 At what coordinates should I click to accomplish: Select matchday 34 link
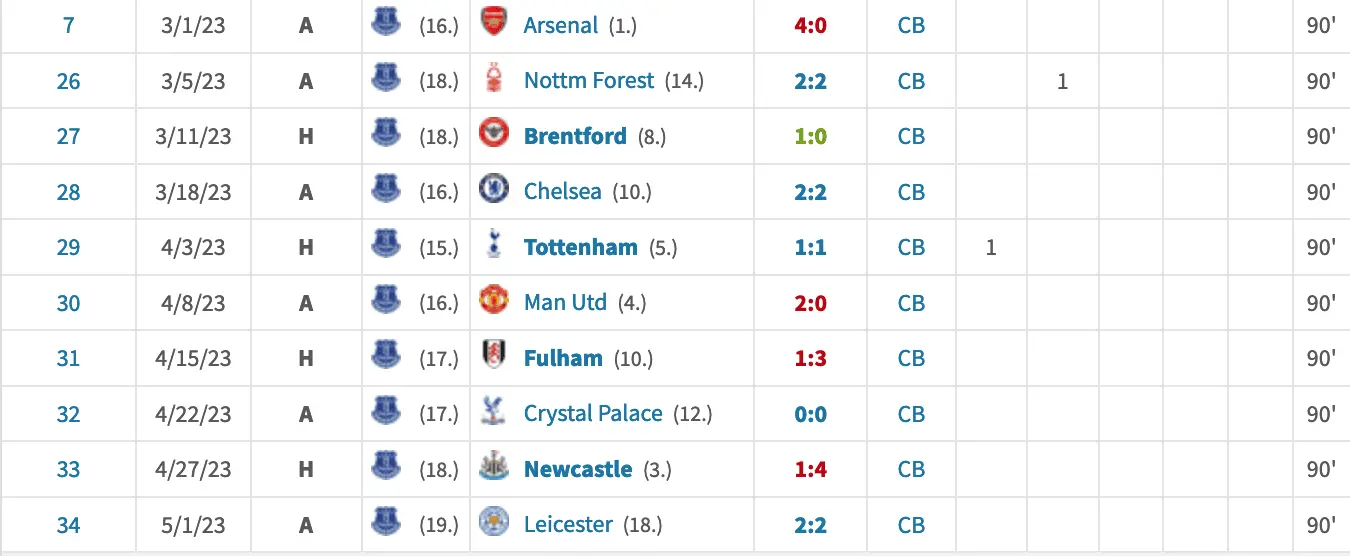tap(68, 525)
